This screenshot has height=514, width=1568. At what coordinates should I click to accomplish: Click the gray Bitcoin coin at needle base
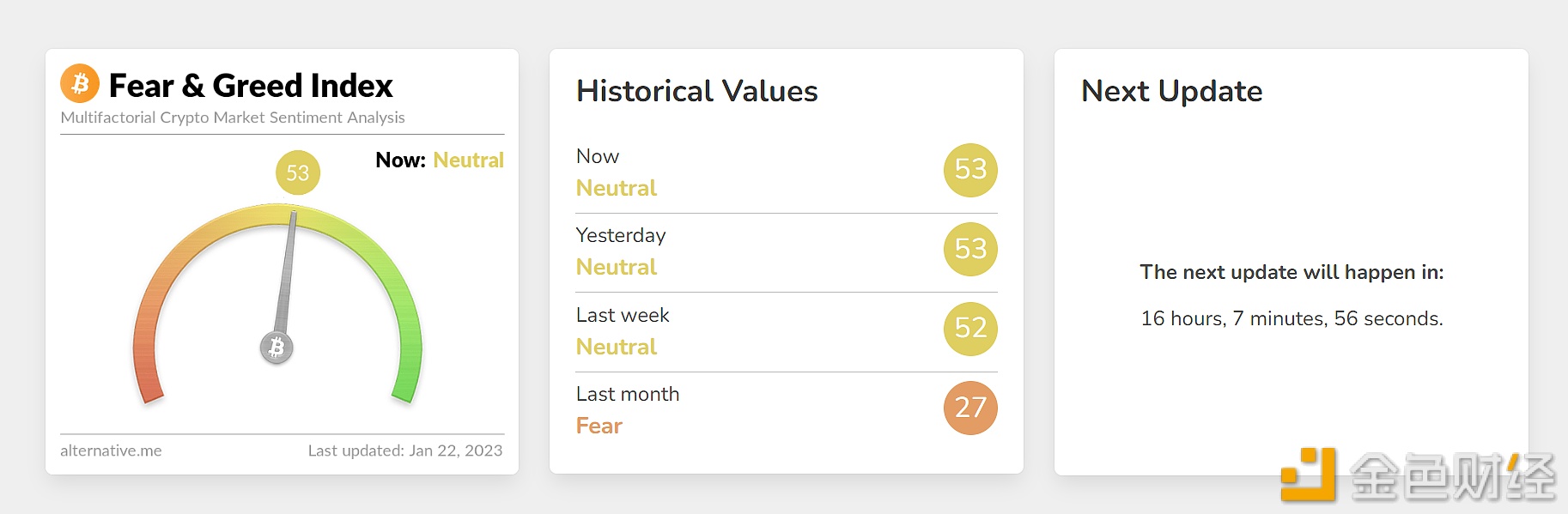[x=277, y=348]
